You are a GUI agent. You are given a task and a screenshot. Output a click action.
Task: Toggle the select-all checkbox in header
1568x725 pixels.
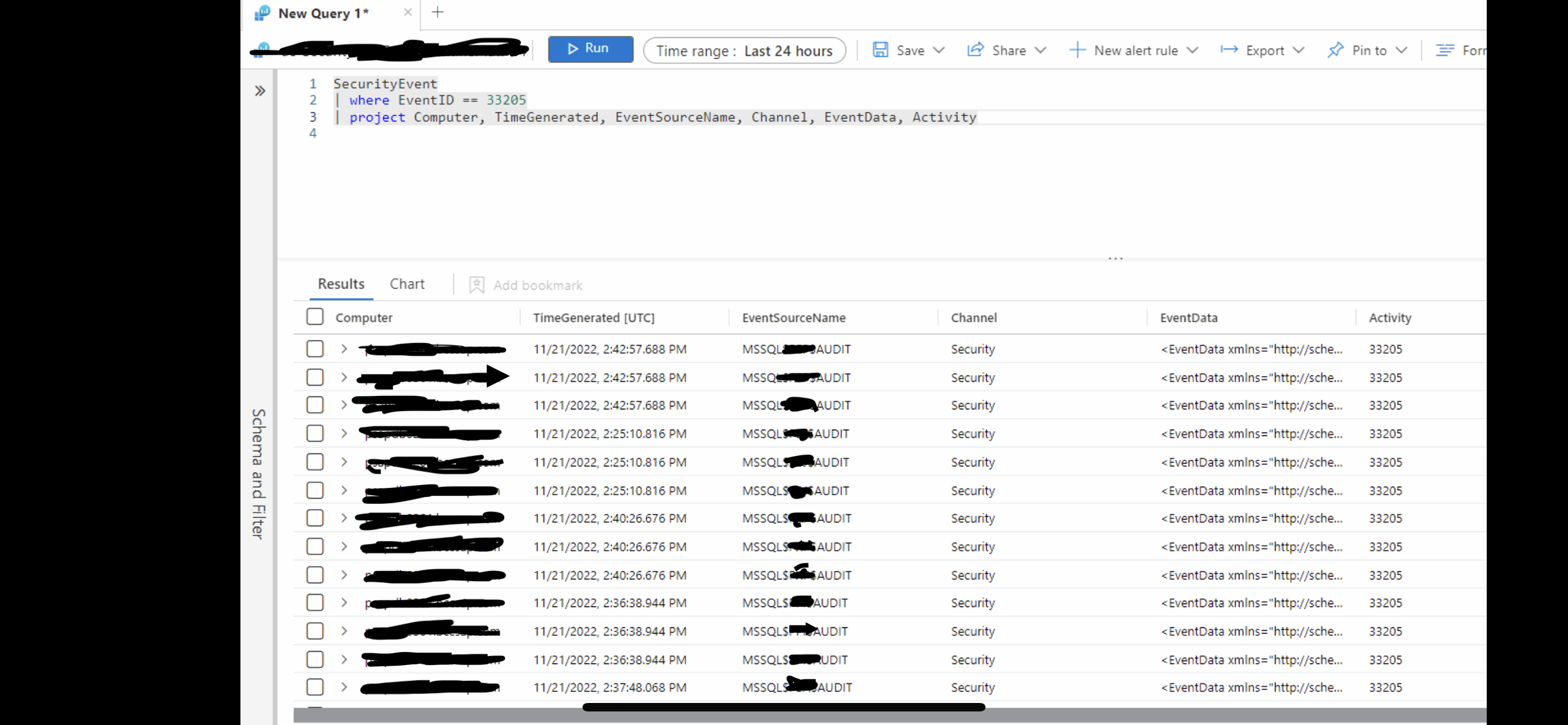click(x=315, y=317)
